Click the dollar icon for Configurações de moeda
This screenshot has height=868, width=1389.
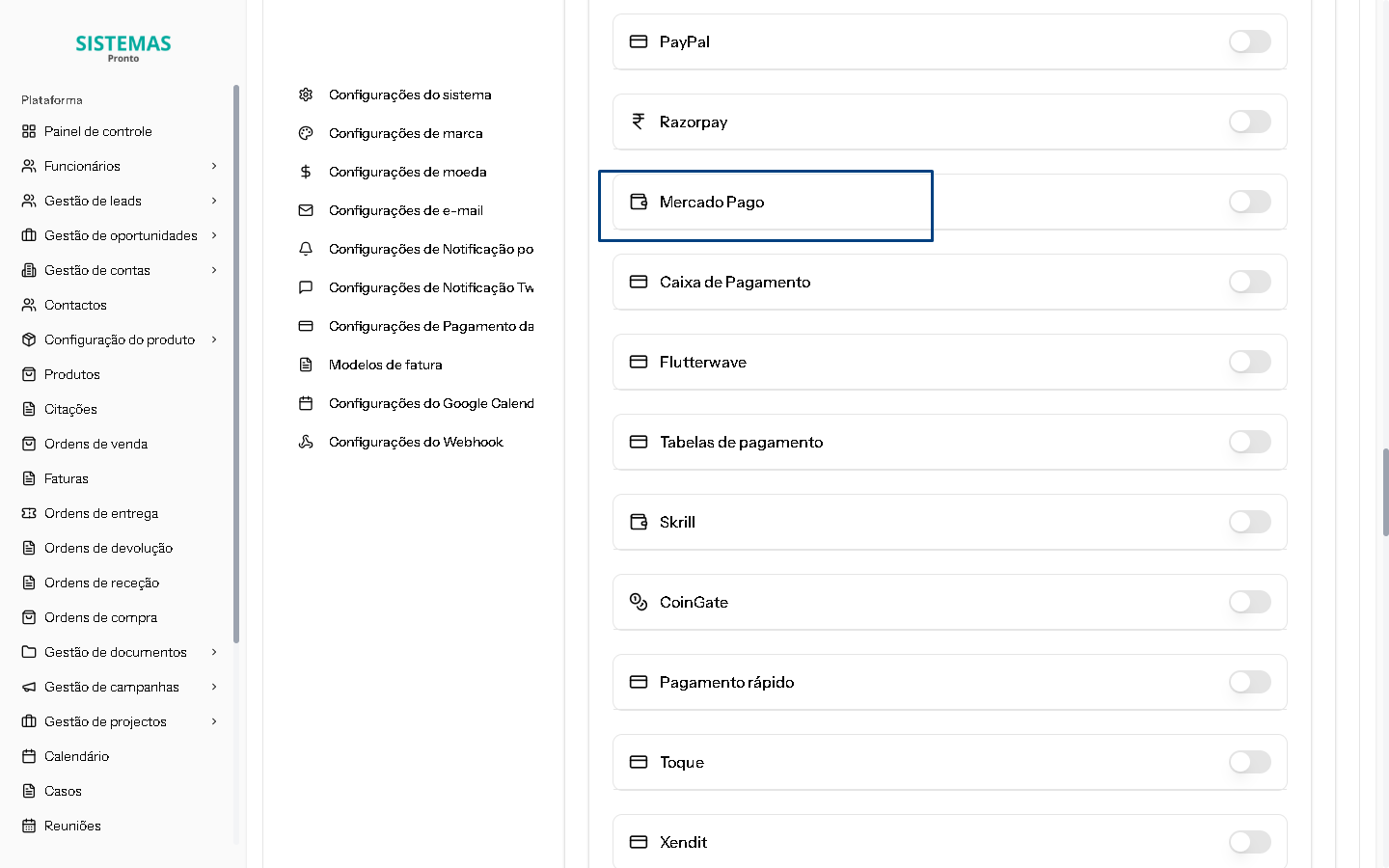[306, 172]
